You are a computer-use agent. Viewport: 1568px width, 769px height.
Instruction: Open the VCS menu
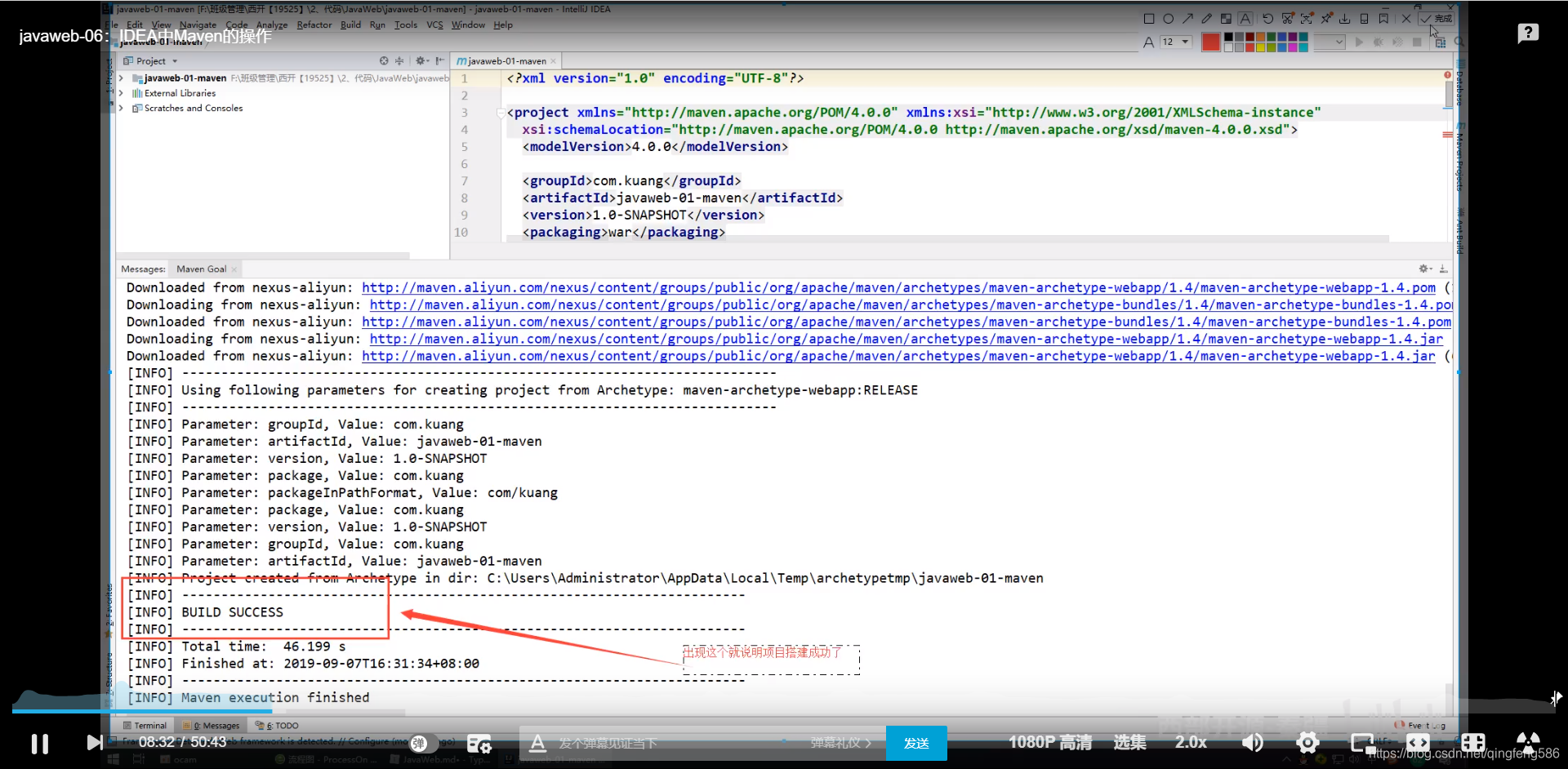tap(434, 24)
